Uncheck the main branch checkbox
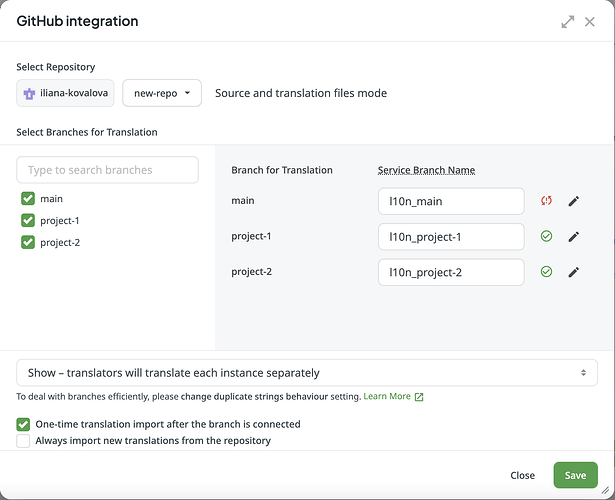 point(28,198)
